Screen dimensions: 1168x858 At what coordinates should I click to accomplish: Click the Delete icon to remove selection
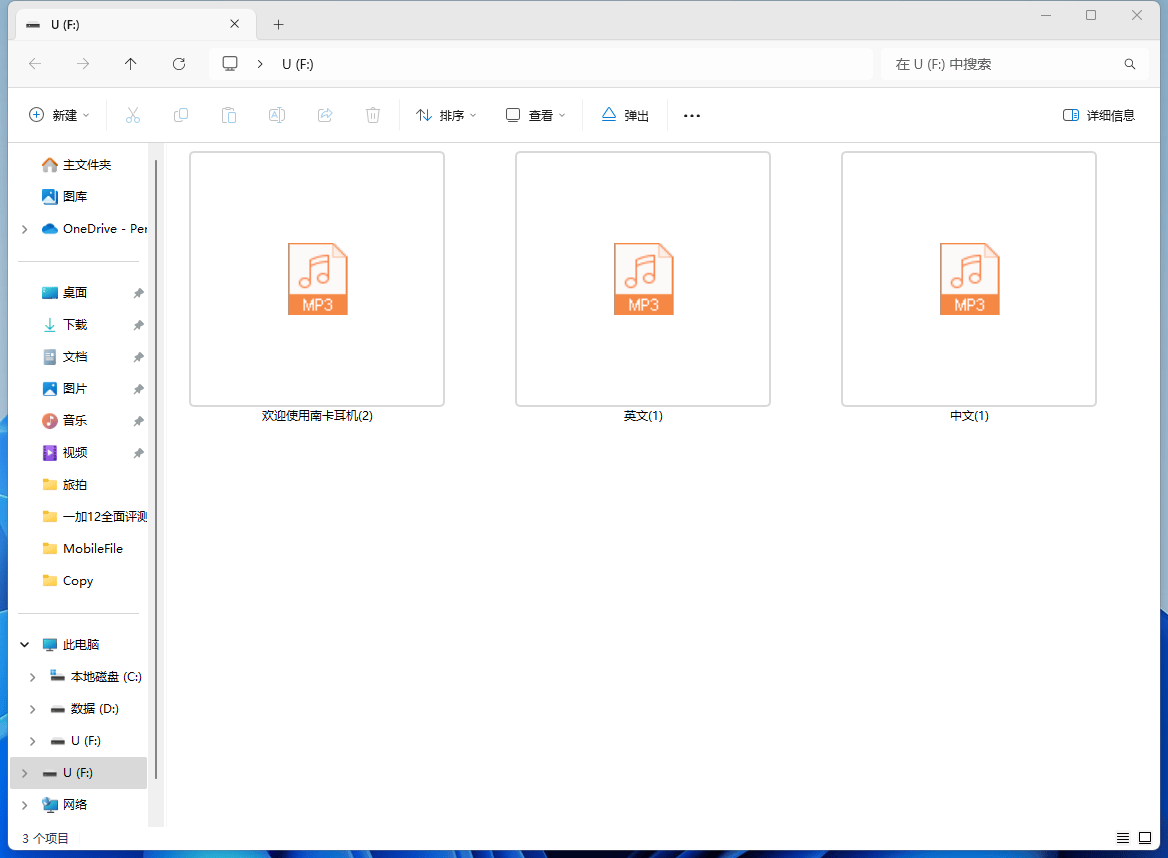[x=373, y=115]
